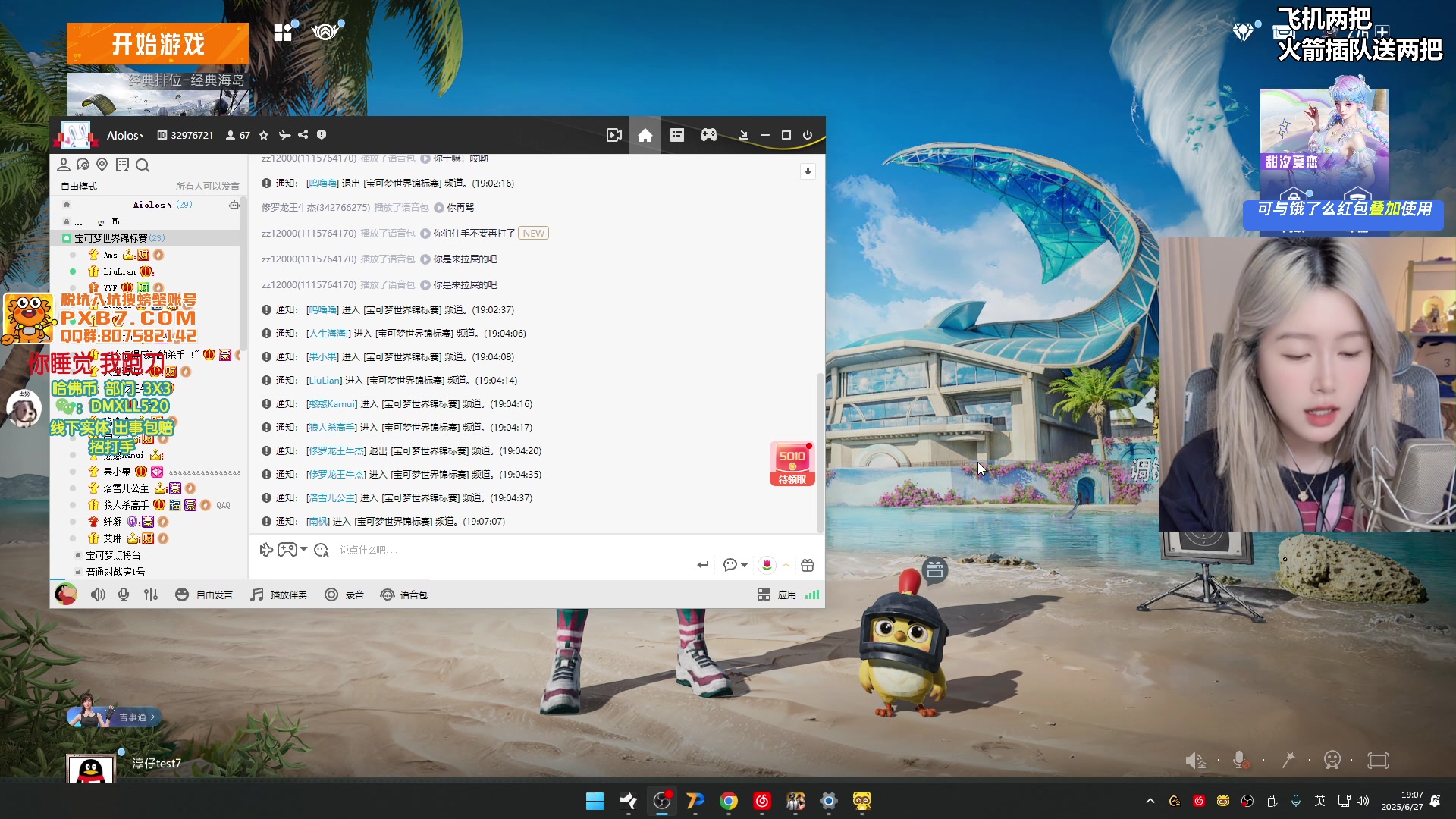Search channel members with magnifier icon
This screenshot has width=1456, height=819.
[x=143, y=165]
